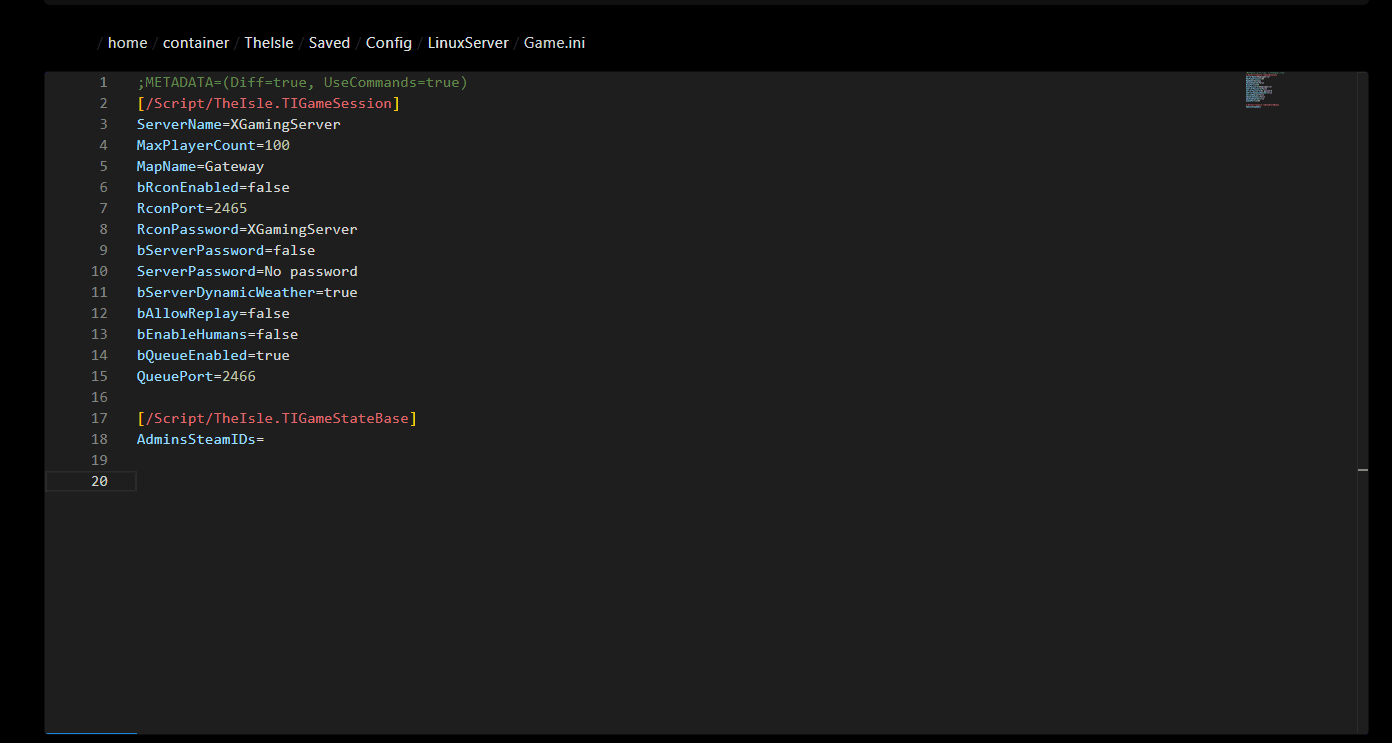This screenshot has width=1392, height=743.
Task: Navigate to the Saved folder breadcrumb
Action: pos(329,42)
